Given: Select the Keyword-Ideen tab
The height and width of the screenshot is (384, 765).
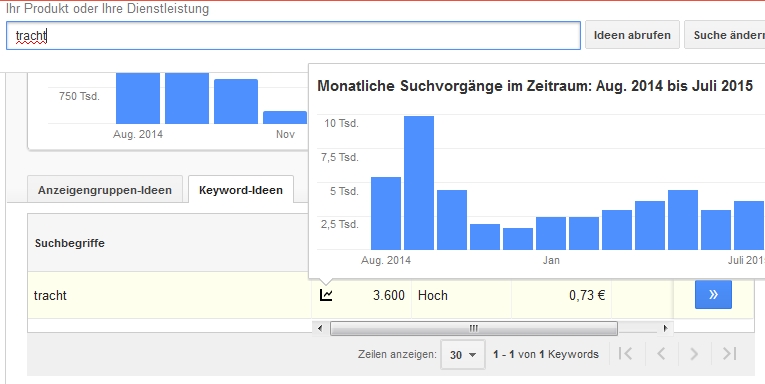Looking at the screenshot, I should point(241,190).
